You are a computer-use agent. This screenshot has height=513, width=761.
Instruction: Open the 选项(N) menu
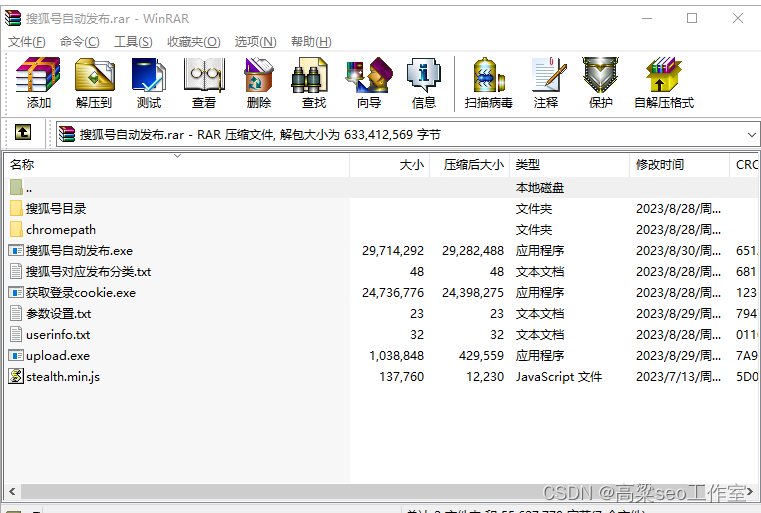pyautogui.click(x=255, y=42)
